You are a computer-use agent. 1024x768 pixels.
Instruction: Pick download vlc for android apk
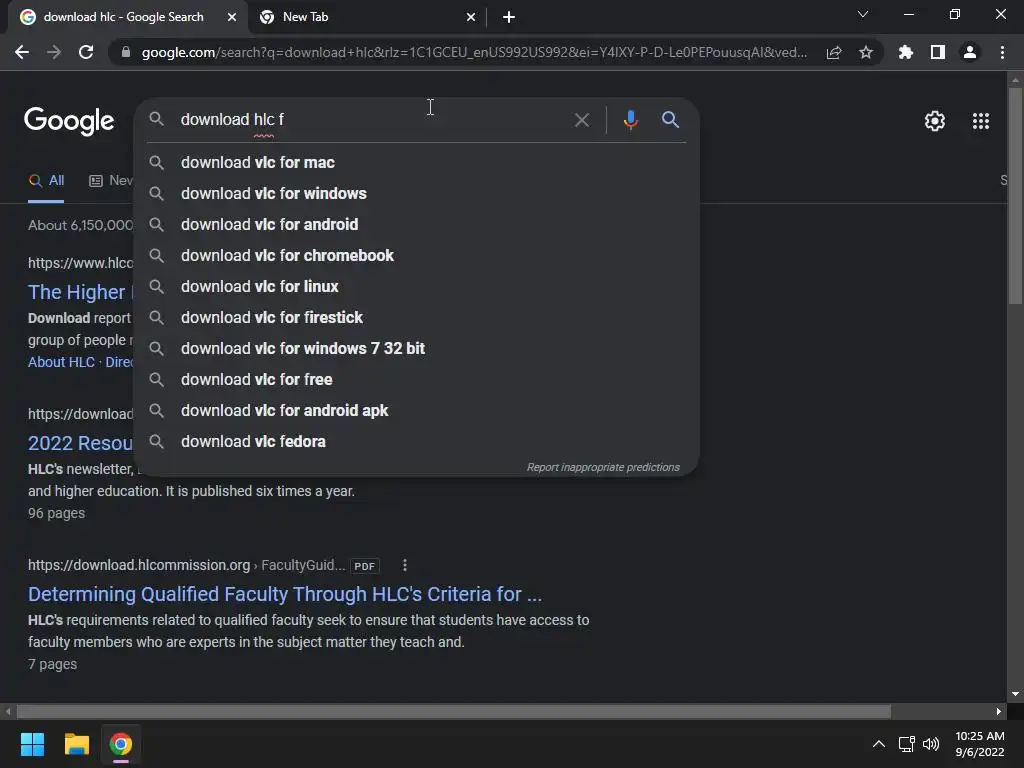coord(416,411)
